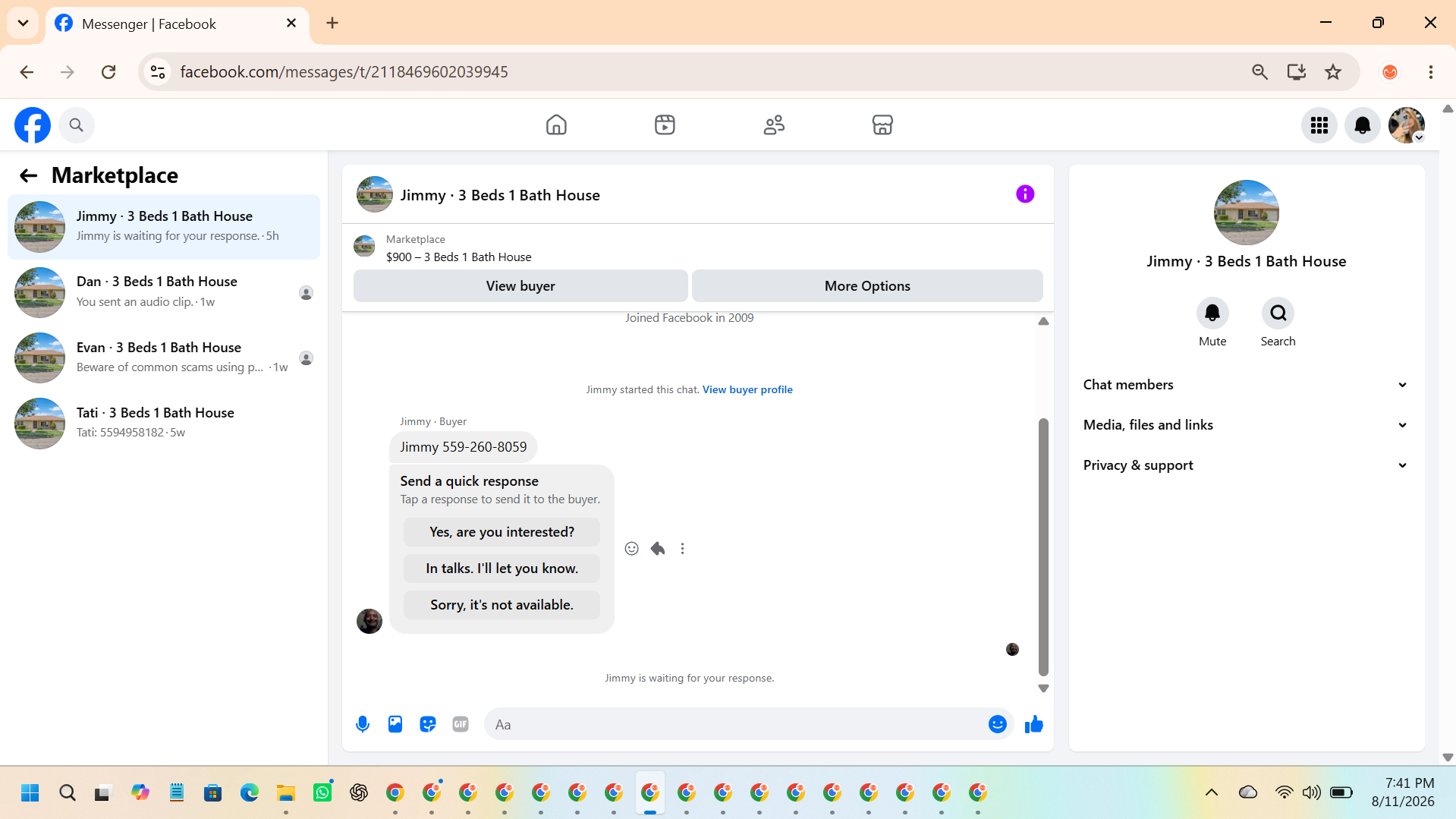Open File Explorer from taskbar
Viewport: 1456px width, 819px height.
(x=286, y=792)
